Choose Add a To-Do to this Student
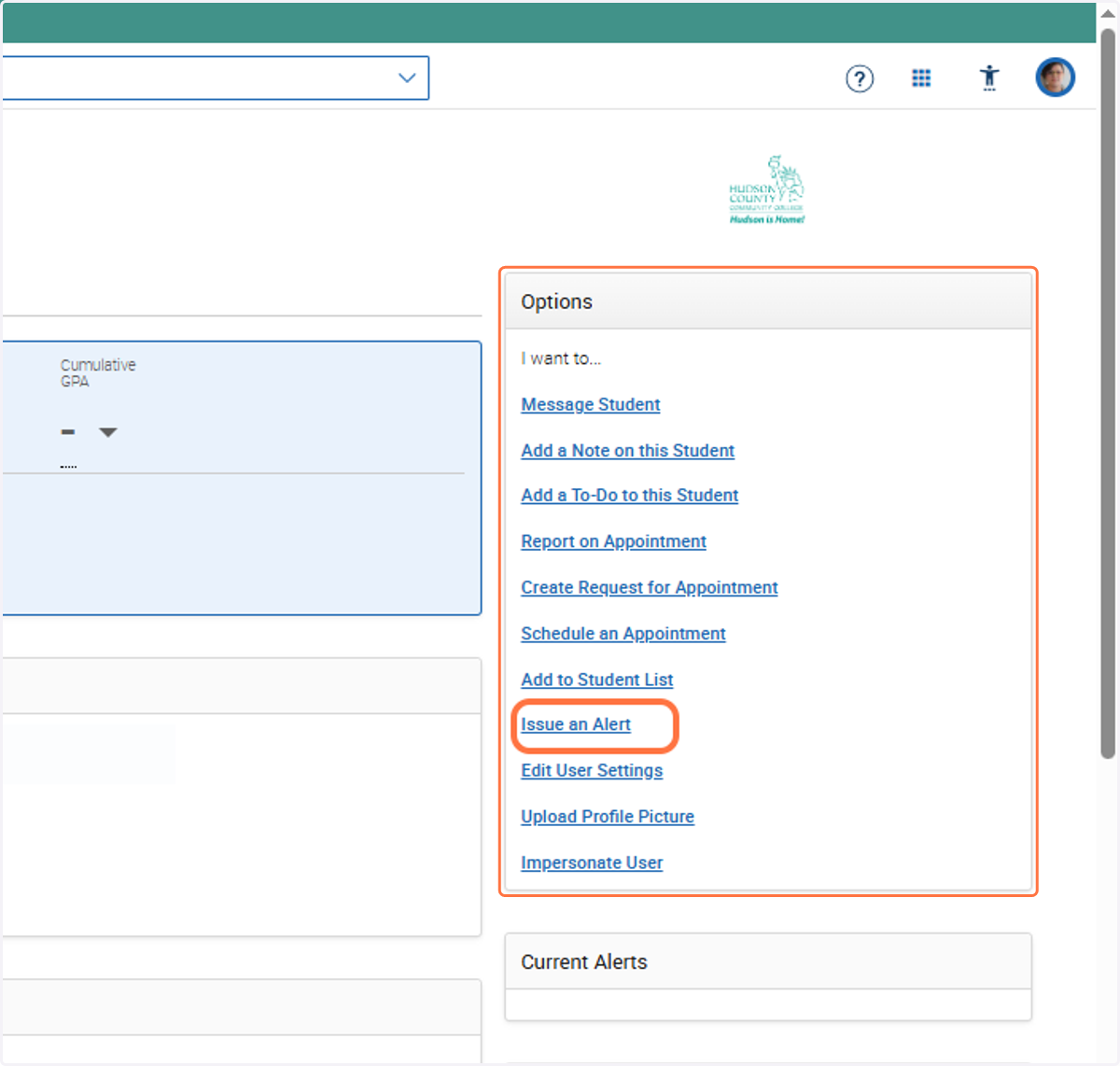Screen dimensions: 1120x1066 click(630, 496)
